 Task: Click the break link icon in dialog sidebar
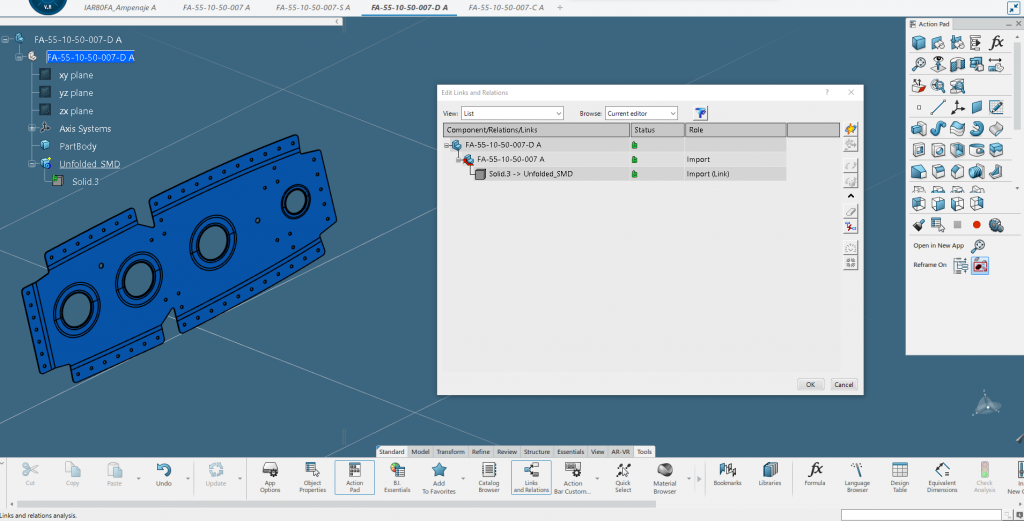pos(850,227)
